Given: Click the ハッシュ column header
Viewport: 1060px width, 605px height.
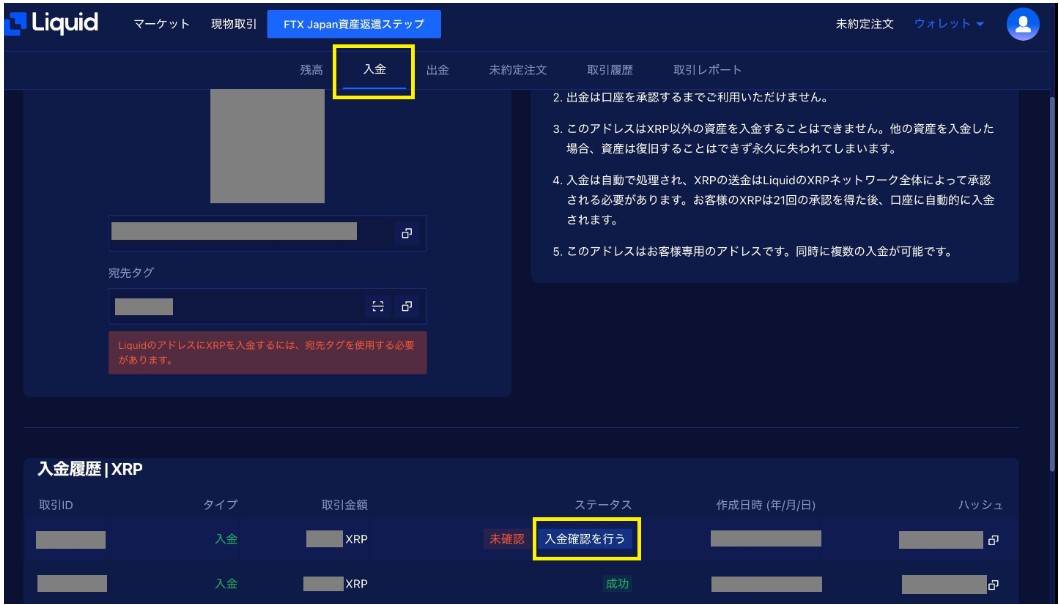Looking at the screenshot, I should coord(980,505).
